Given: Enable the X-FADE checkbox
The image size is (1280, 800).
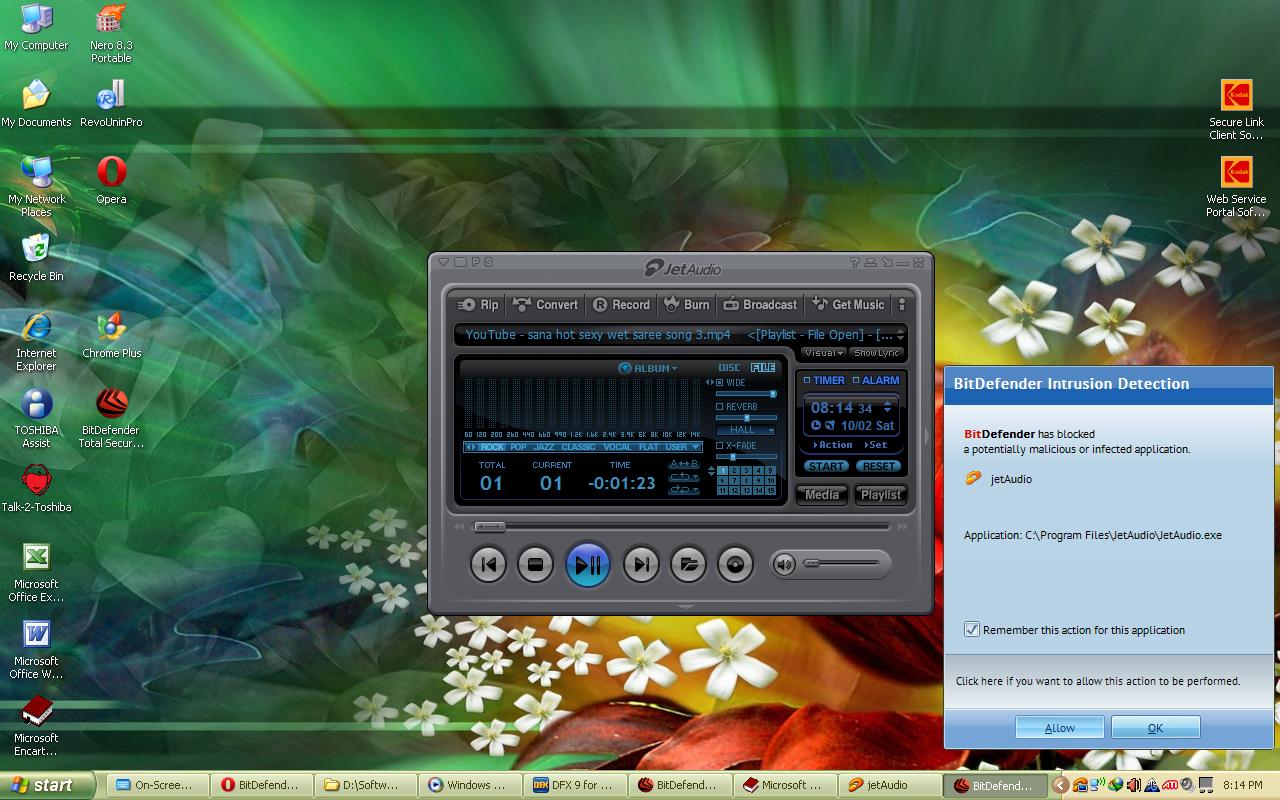Looking at the screenshot, I should point(720,446).
